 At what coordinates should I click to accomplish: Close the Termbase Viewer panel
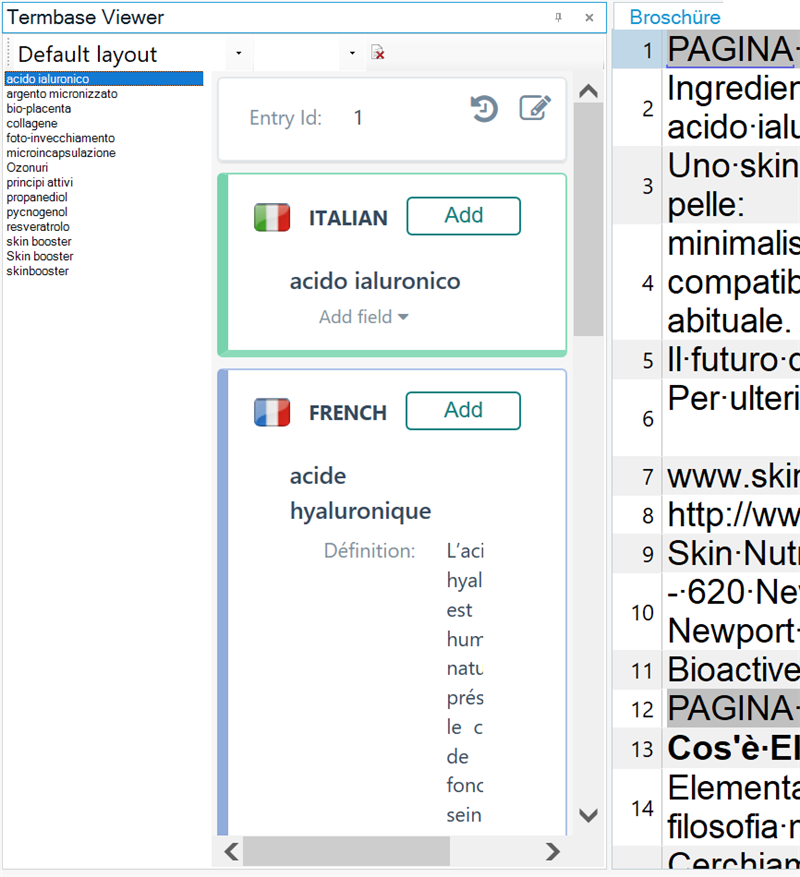(589, 17)
